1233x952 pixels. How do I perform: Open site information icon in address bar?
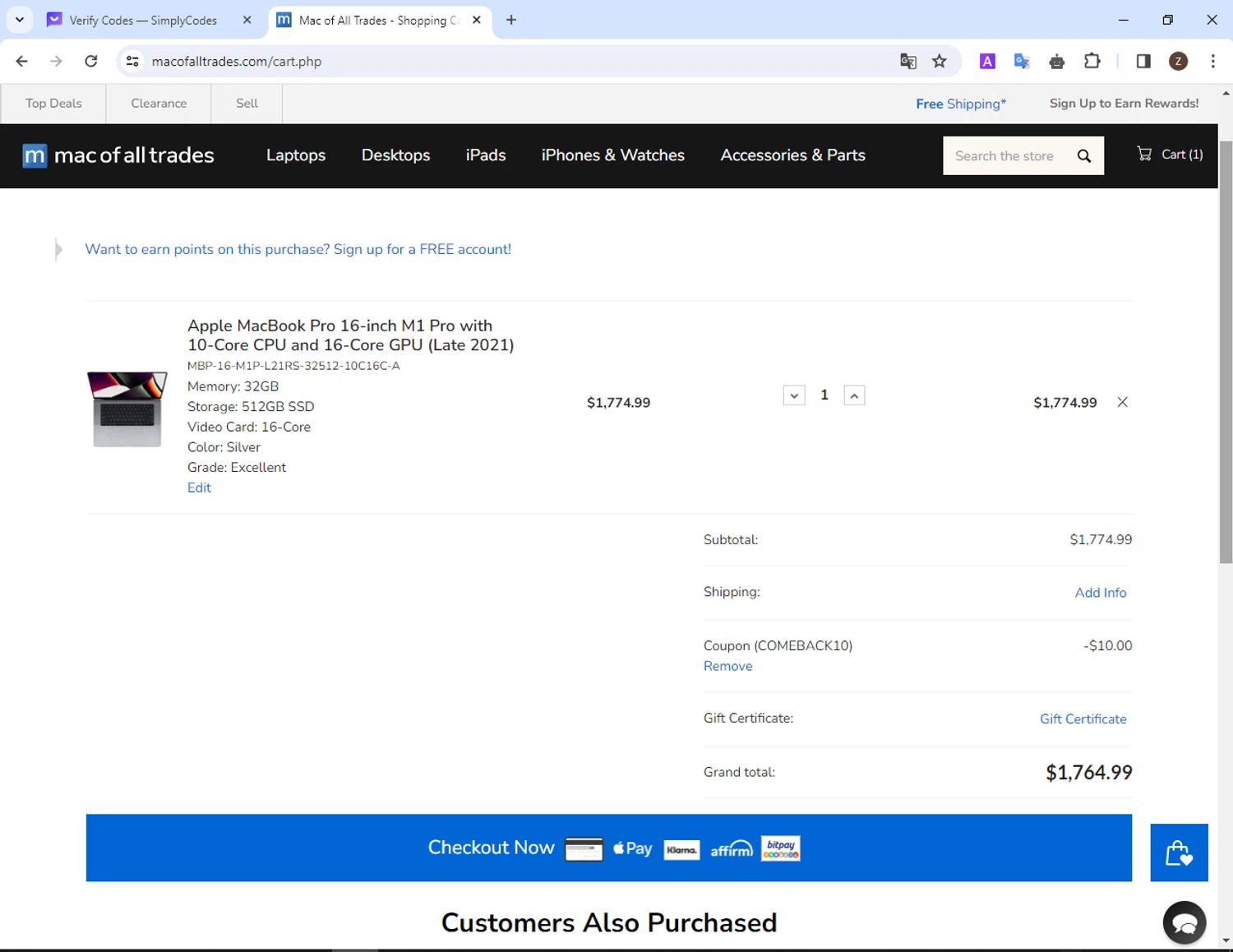point(132,61)
